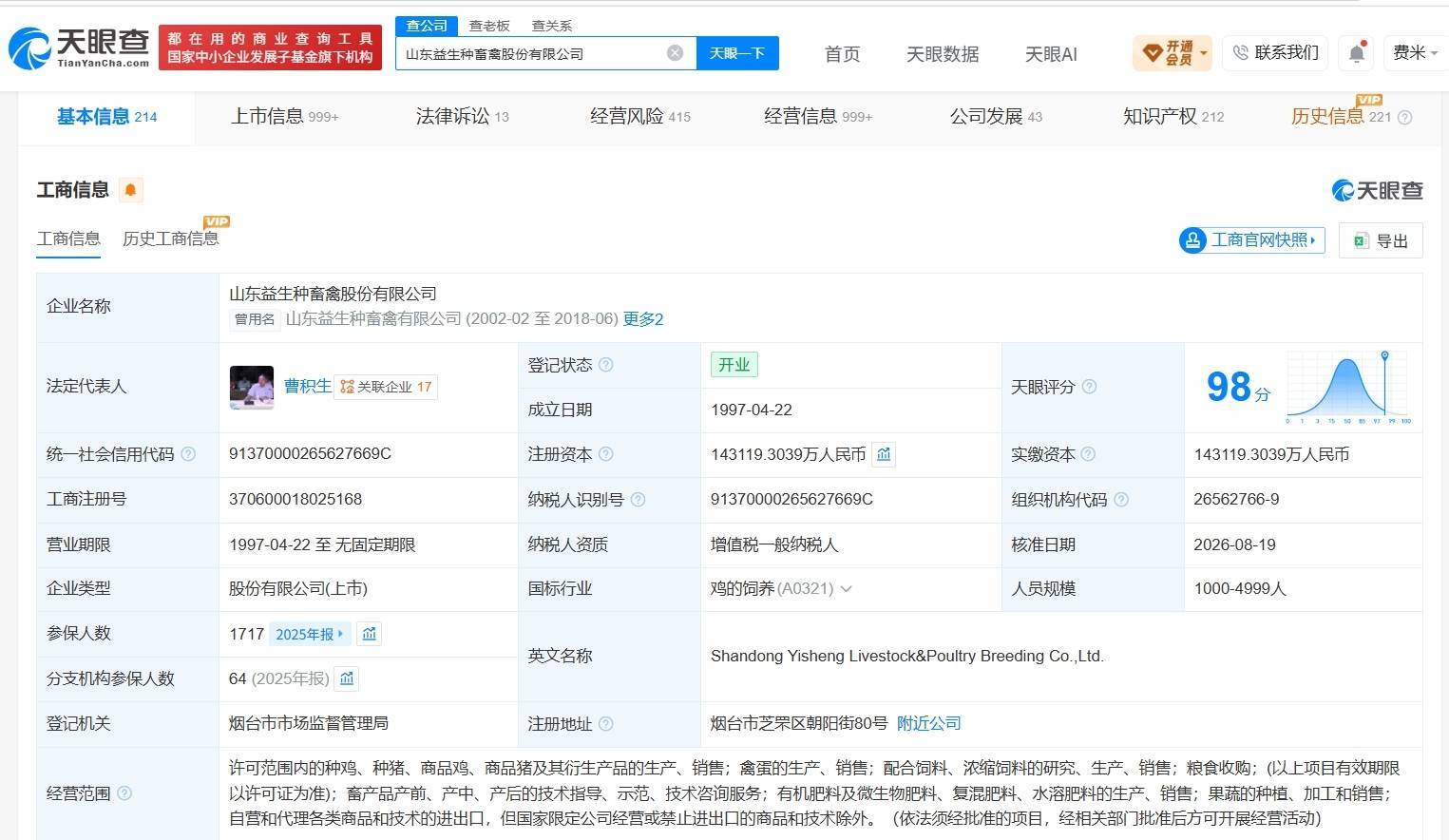This screenshot has height=840, width=1449.
Task: Click the TianYanCha logo
Action: 79,48
